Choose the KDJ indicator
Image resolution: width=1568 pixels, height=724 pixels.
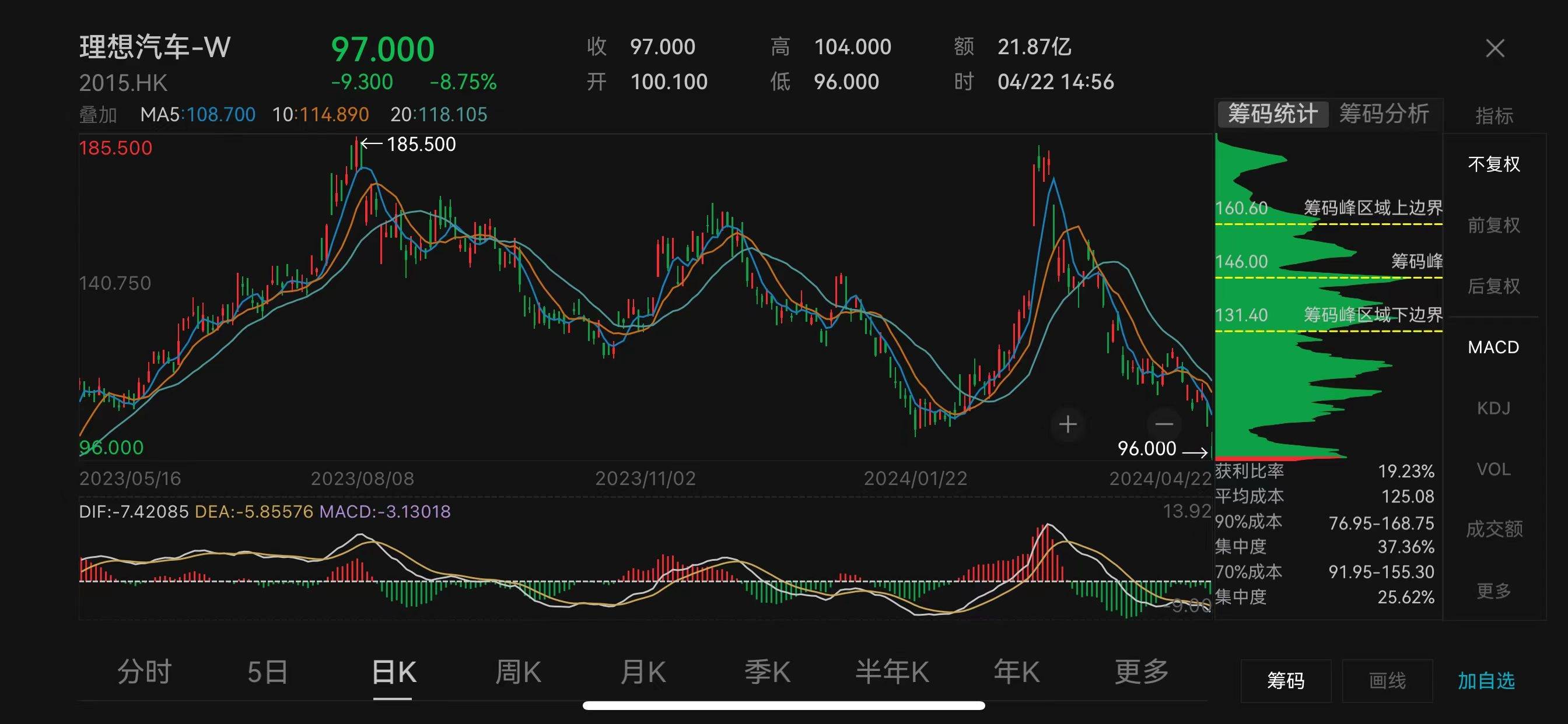point(1493,408)
